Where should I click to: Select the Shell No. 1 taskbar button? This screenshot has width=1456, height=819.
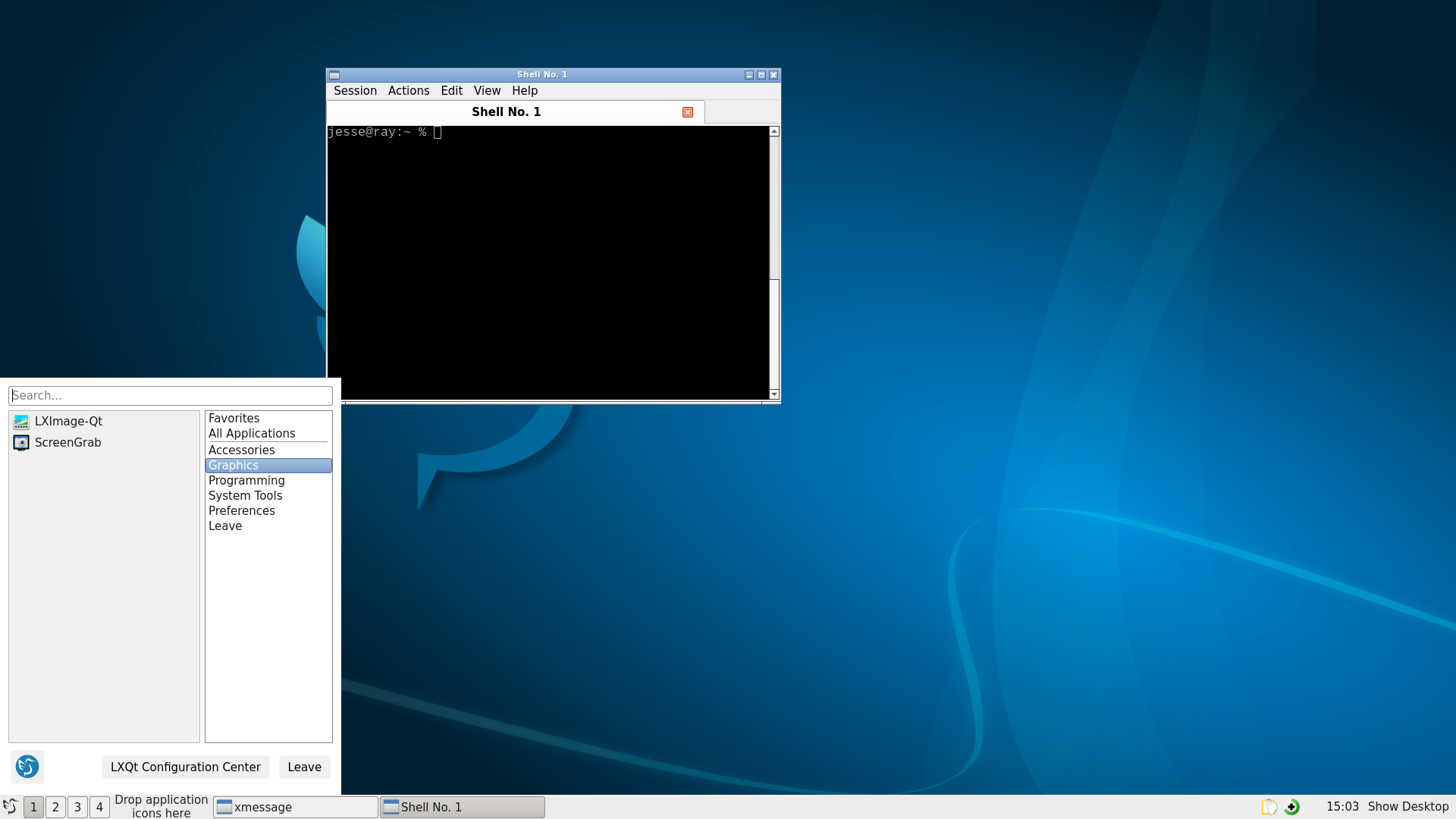pos(463,807)
